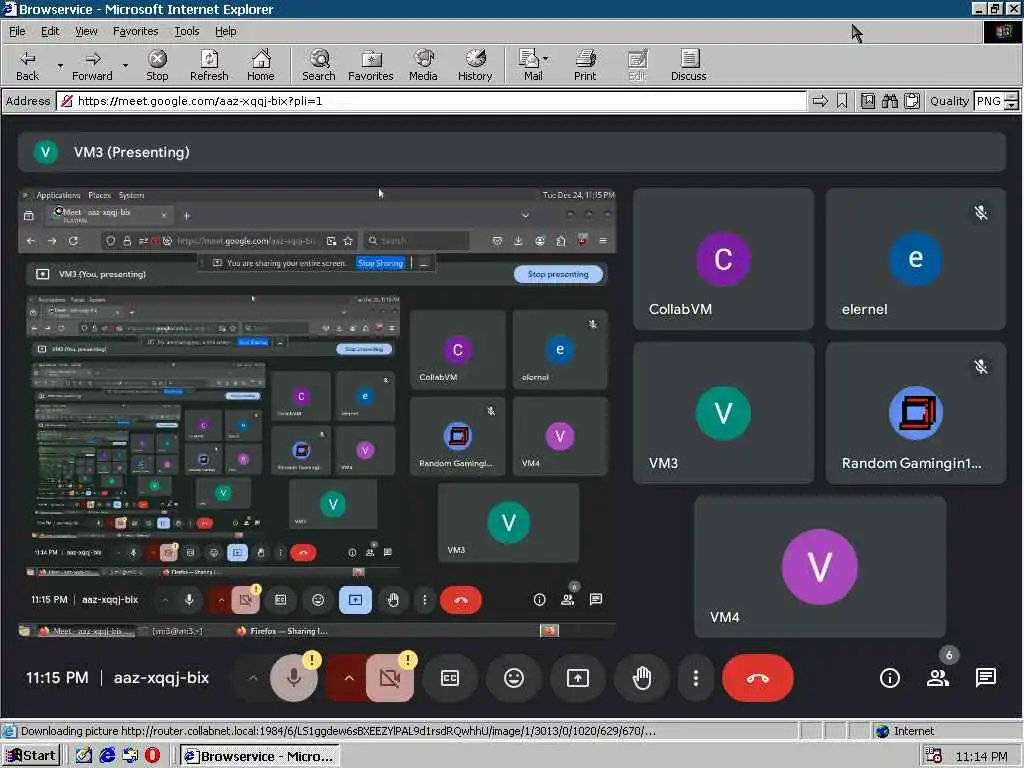Print the current page

coord(585,65)
